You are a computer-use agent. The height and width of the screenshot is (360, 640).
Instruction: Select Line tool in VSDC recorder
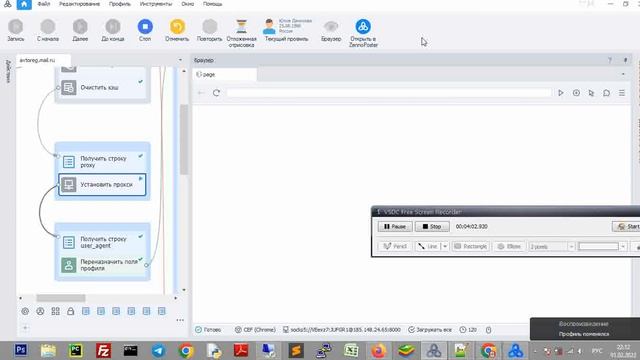tap(428, 247)
